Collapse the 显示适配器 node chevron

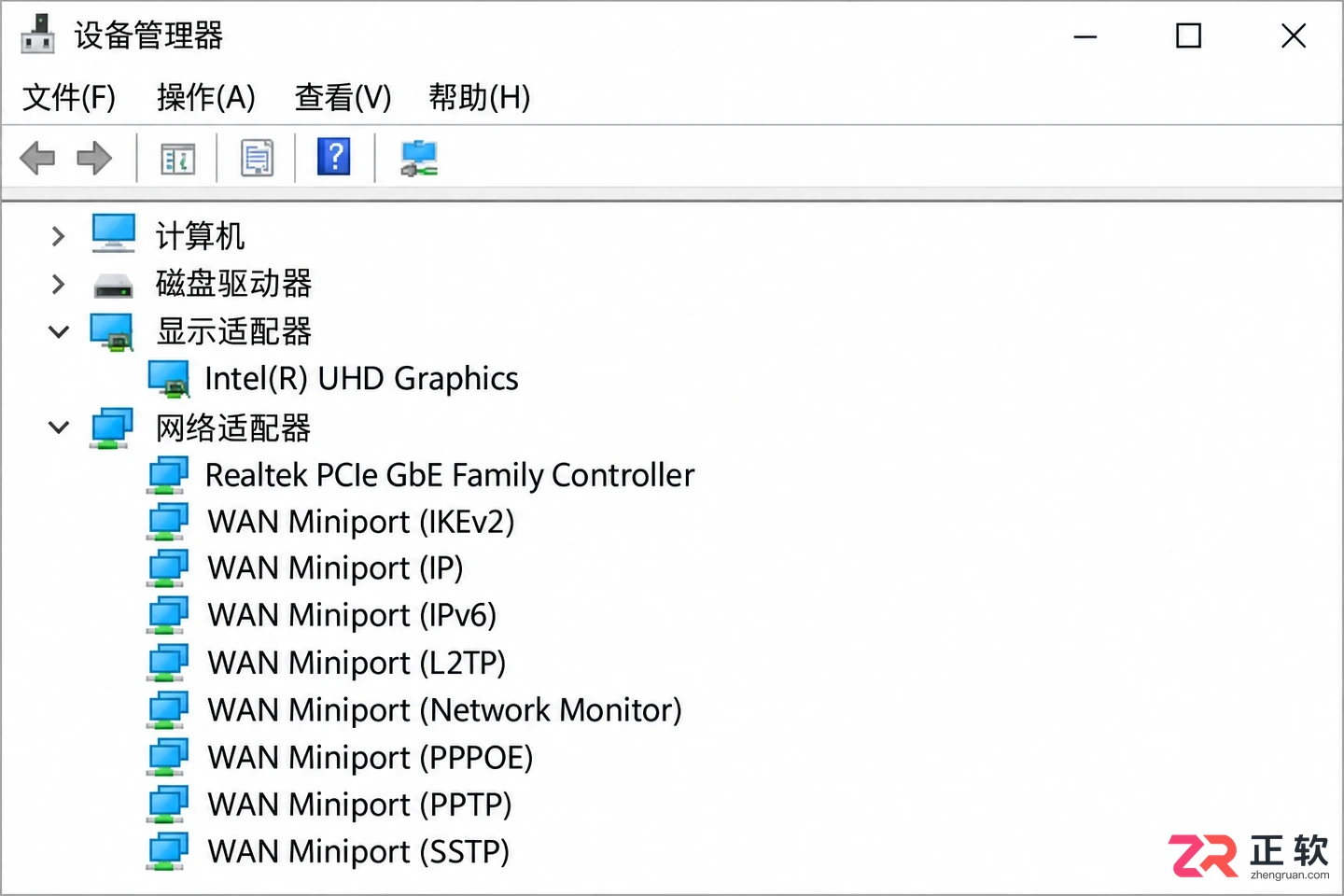(59, 331)
